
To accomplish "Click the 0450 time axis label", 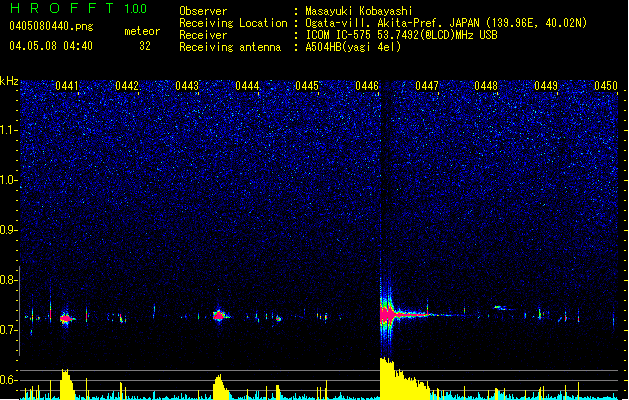I will pyautogui.click(x=606, y=86).
